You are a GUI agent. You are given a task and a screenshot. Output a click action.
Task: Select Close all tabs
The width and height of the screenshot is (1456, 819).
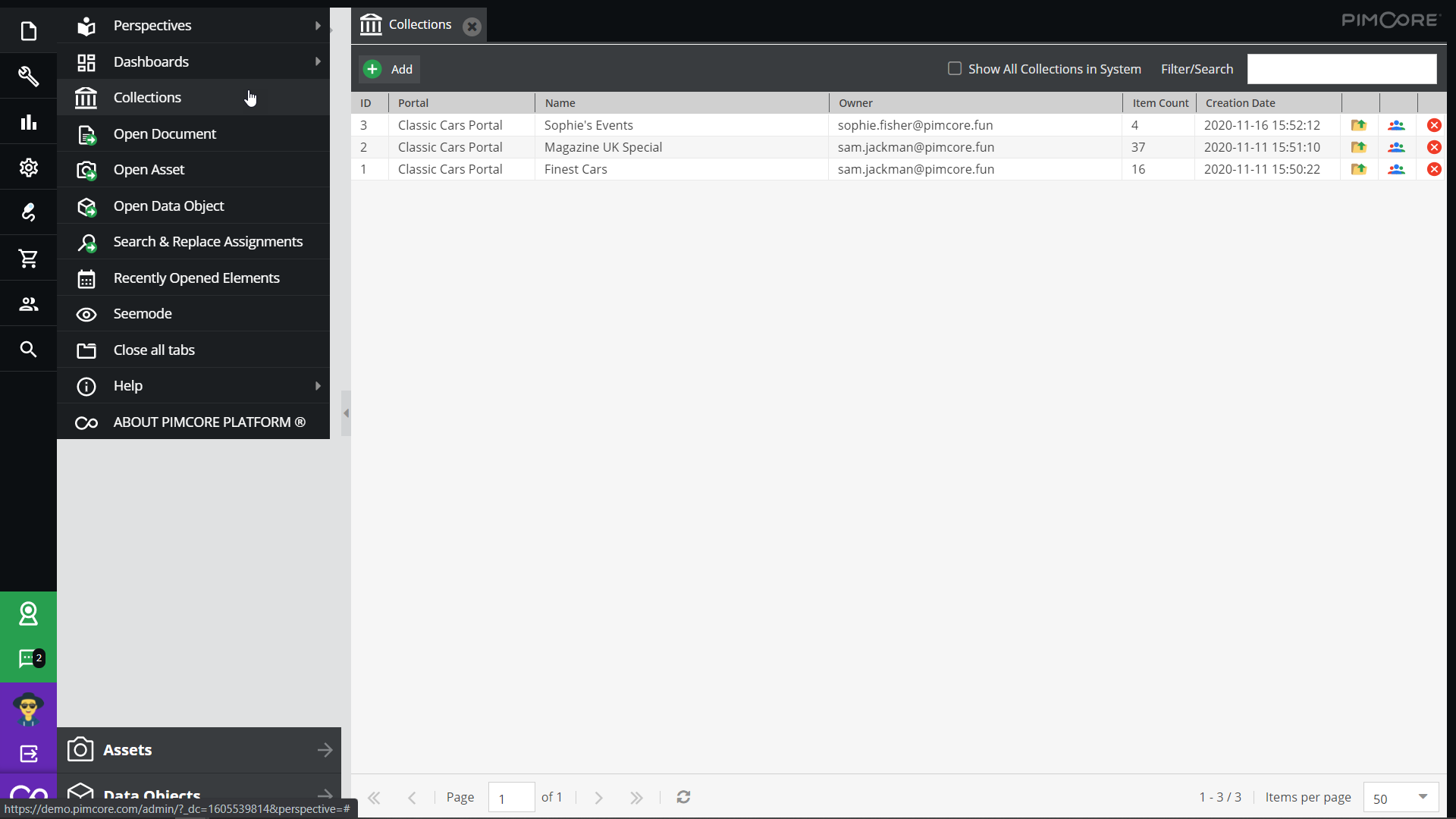[x=193, y=350]
